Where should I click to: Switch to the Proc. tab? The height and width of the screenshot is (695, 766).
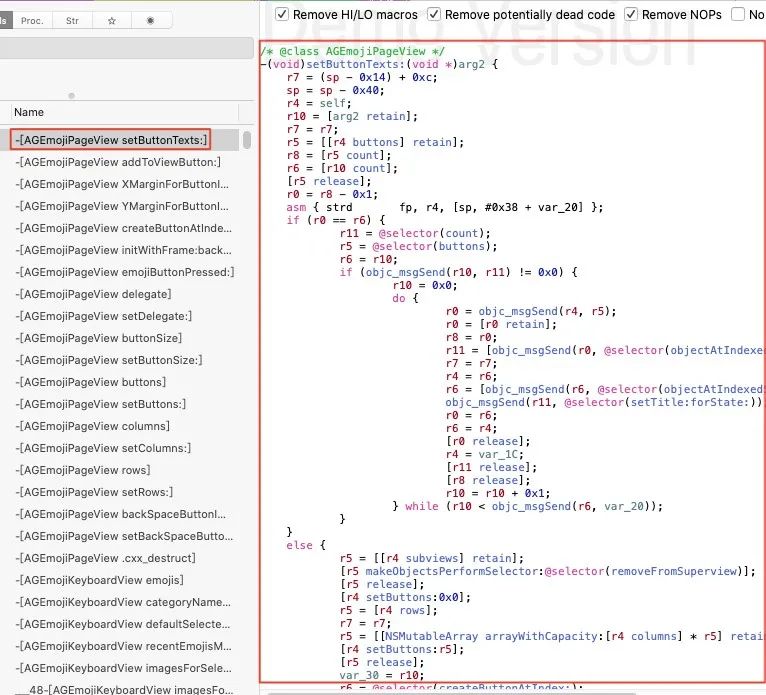pos(32,20)
